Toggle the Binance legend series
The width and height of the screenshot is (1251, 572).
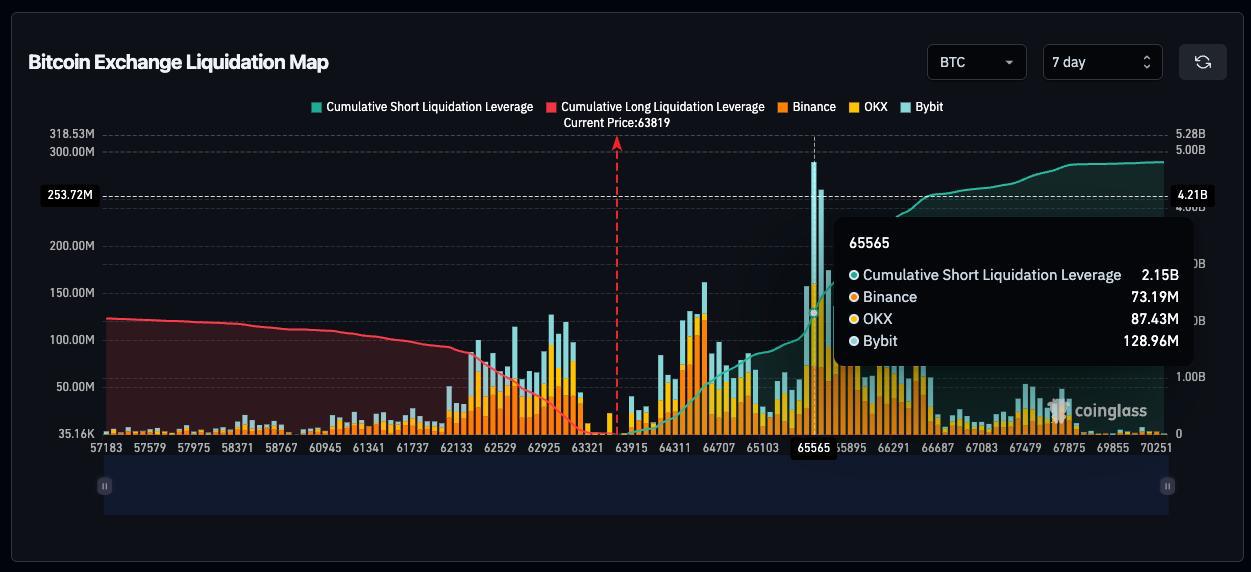click(806, 107)
